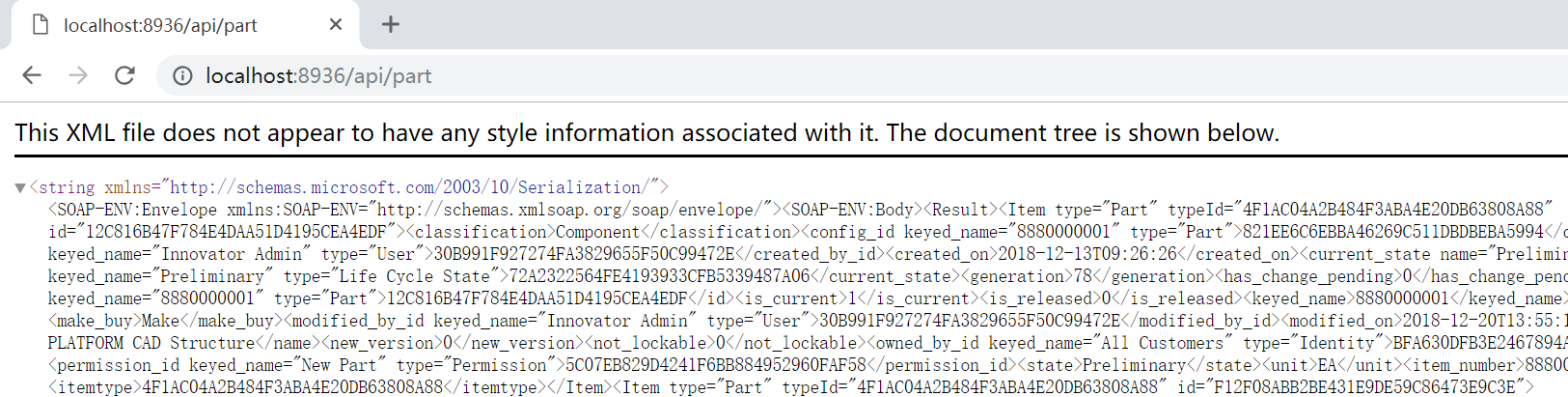Click the id attribute 12C816B47F784E4DAA51D4195CEA4EDF
This screenshot has height=397, width=1568.
223,232
